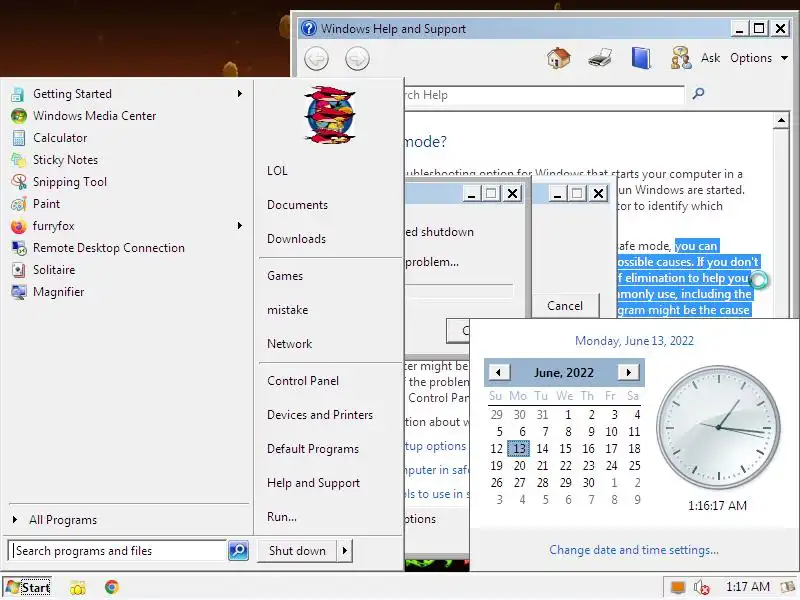The height and width of the screenshot is (600, 800).
Task: Open Chrome from the taskbar
Action: click(x=112, y=587)
